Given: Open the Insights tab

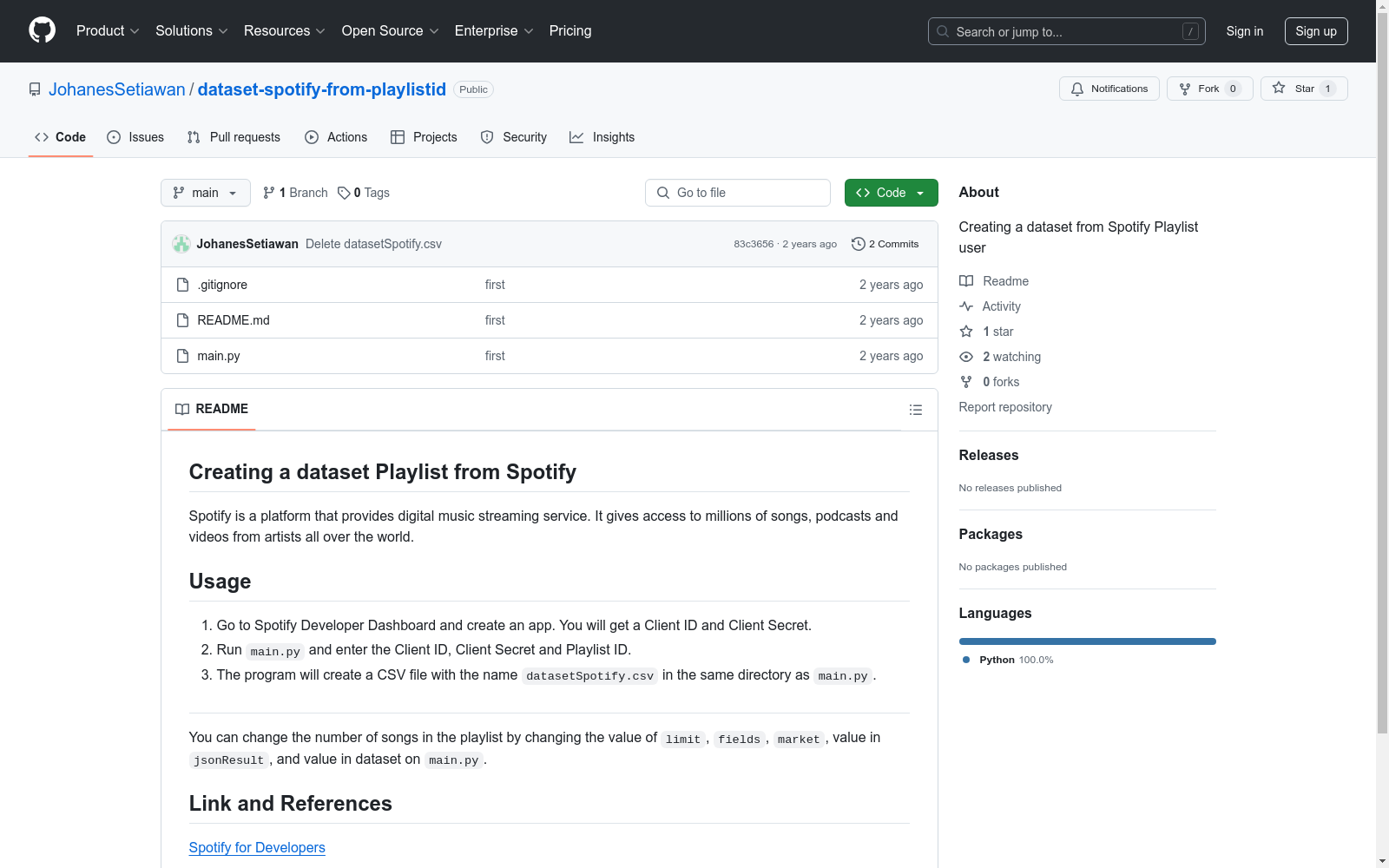Looking at the screenshot, I should coord(602,137).
